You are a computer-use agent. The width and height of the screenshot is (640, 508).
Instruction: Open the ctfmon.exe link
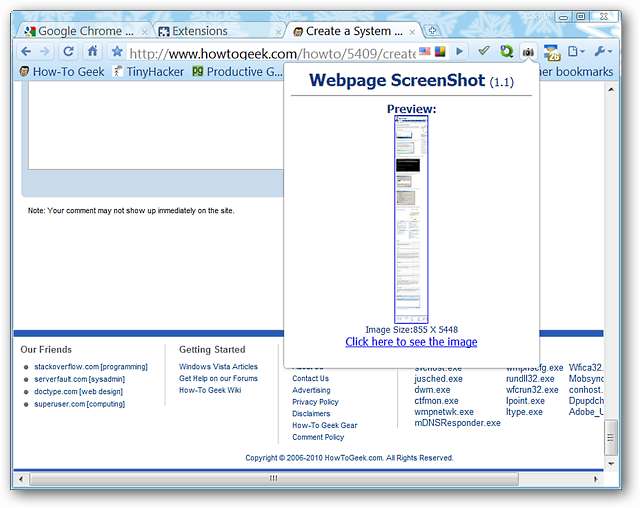[436, 401]
